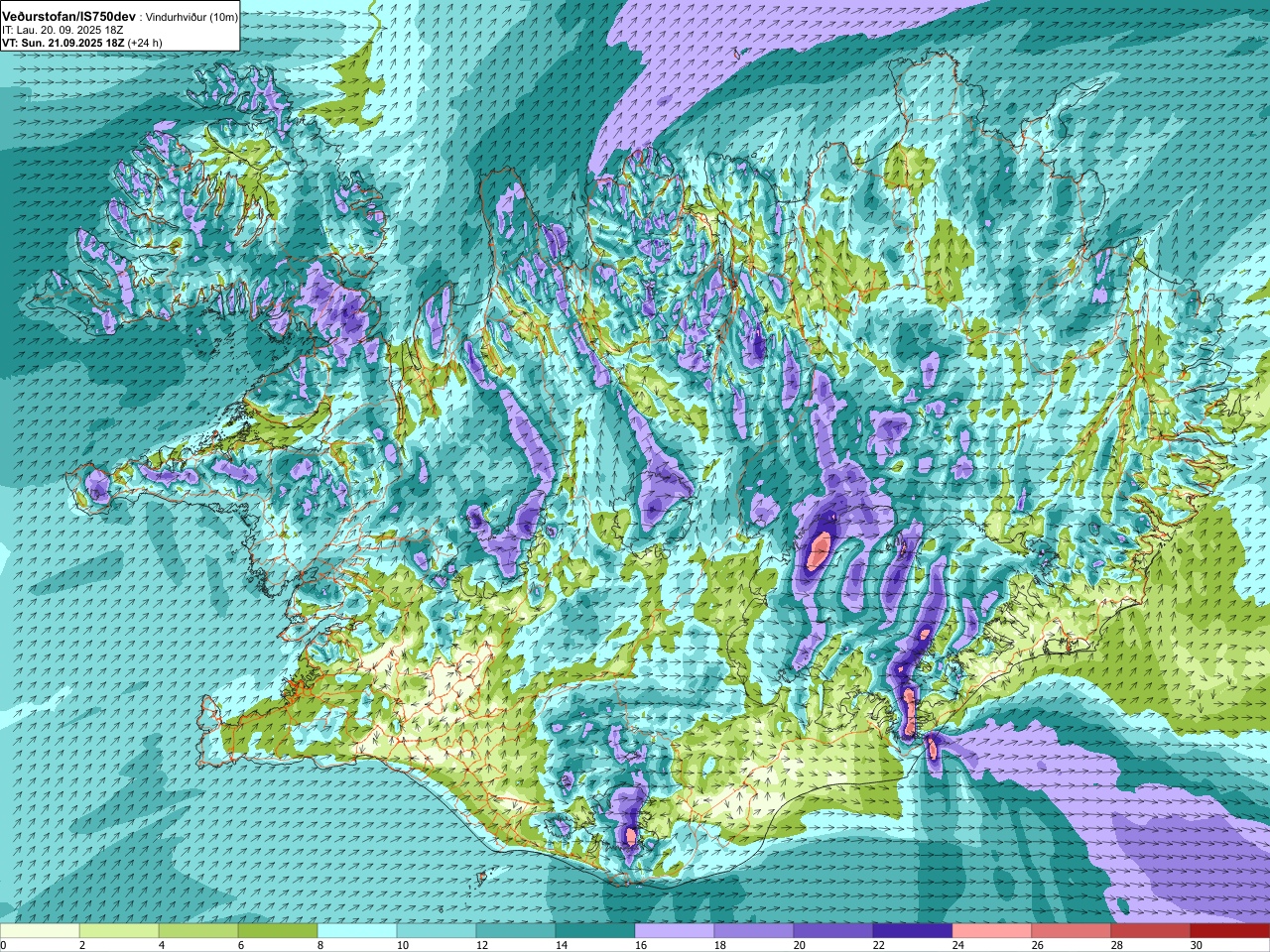Click the 10–12 light turquoise legend swatch

437,931
